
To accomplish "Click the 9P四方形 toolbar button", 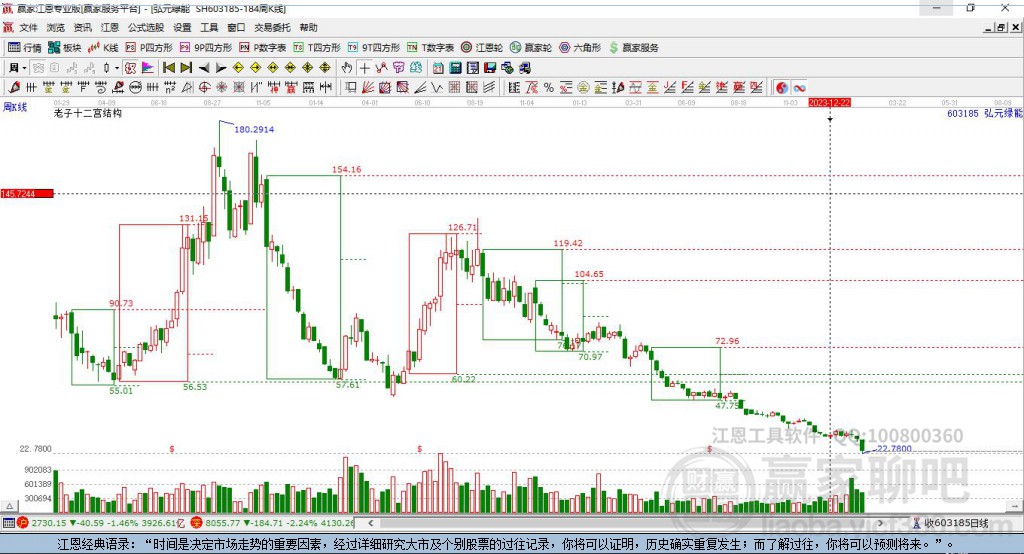I will pyautogui.click(x=206, y=48).
